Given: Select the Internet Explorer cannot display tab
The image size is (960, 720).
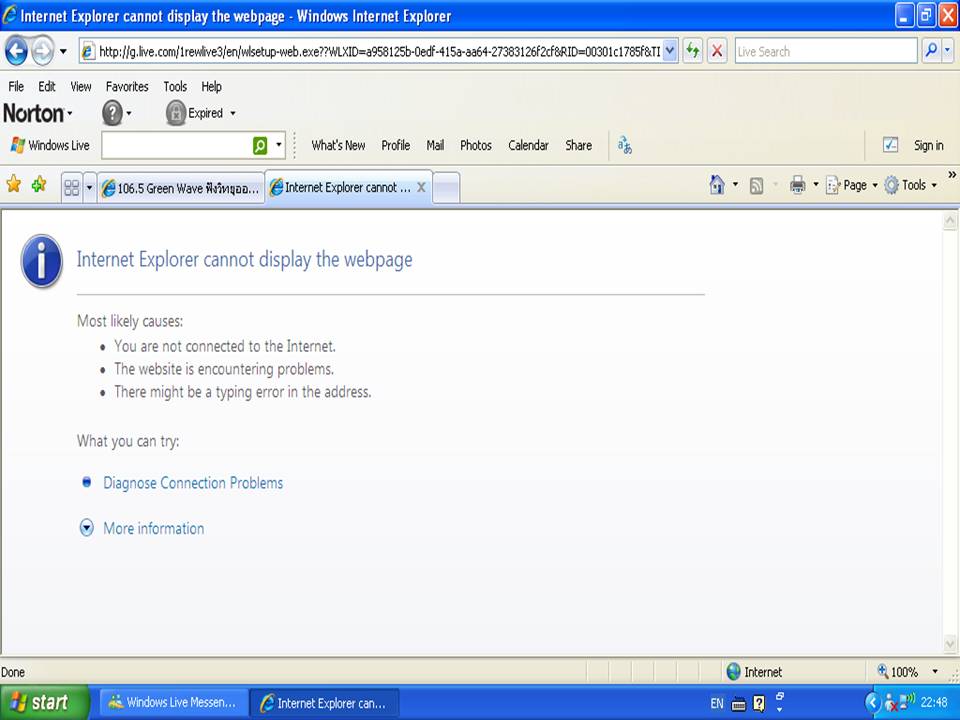Looking at the screenshot, I should point(340,187).
